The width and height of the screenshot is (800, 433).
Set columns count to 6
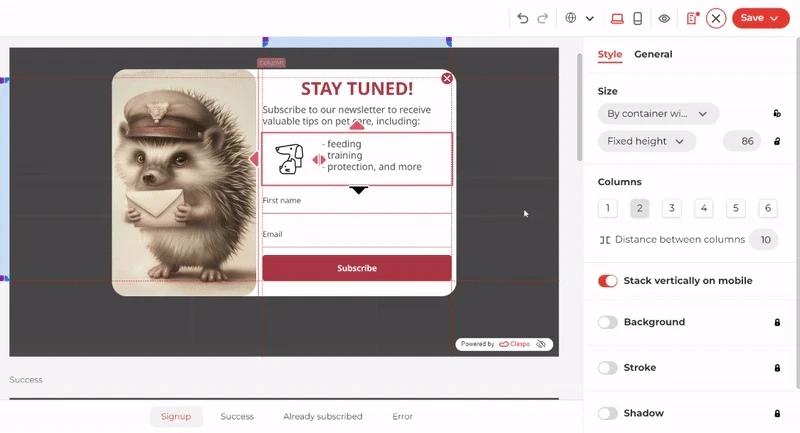click(x=768, y=208)
